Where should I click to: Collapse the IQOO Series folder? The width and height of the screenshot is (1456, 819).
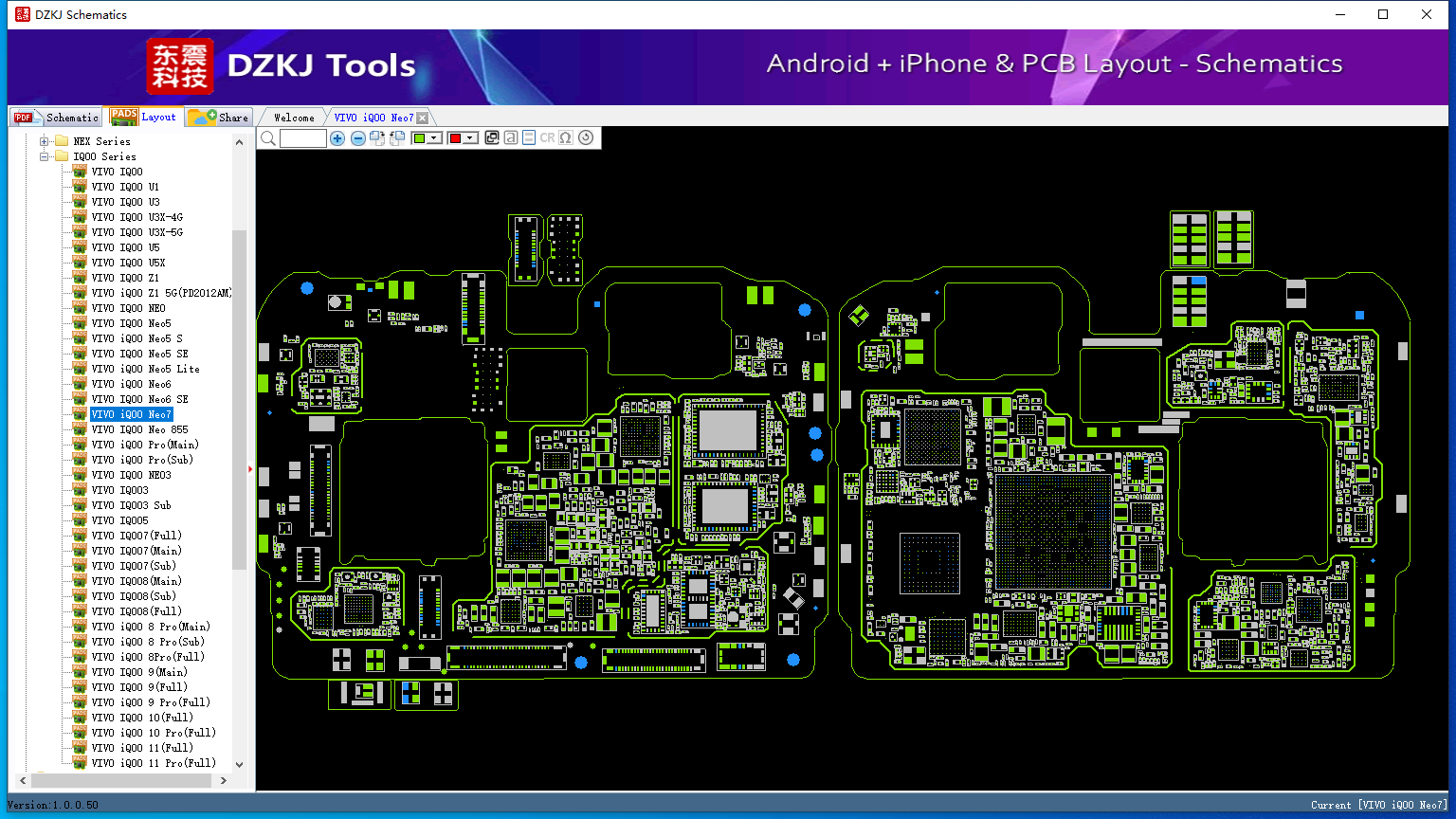pyautogui.click(x=44, y=156)
